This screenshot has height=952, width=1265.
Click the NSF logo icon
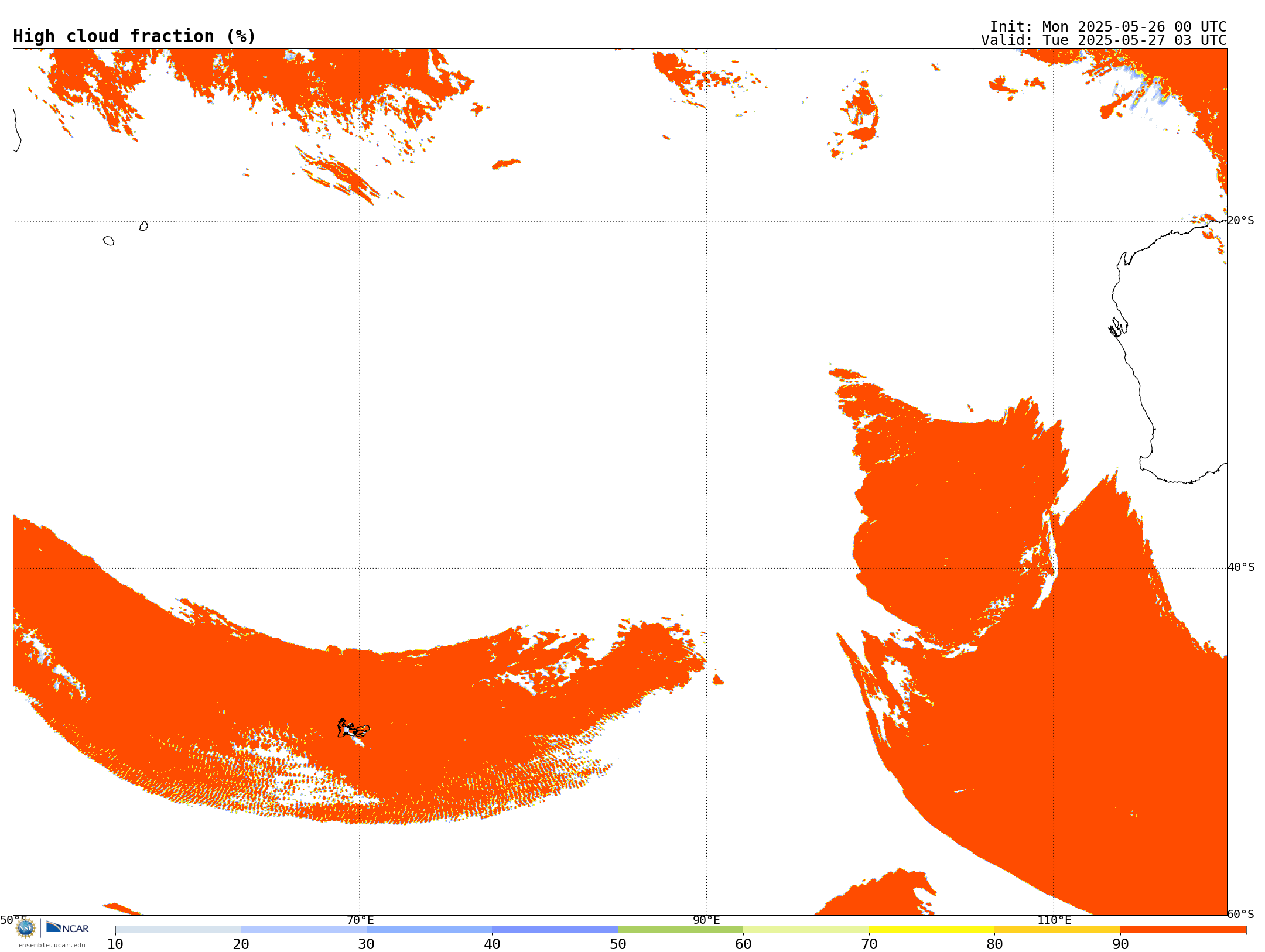26,928
